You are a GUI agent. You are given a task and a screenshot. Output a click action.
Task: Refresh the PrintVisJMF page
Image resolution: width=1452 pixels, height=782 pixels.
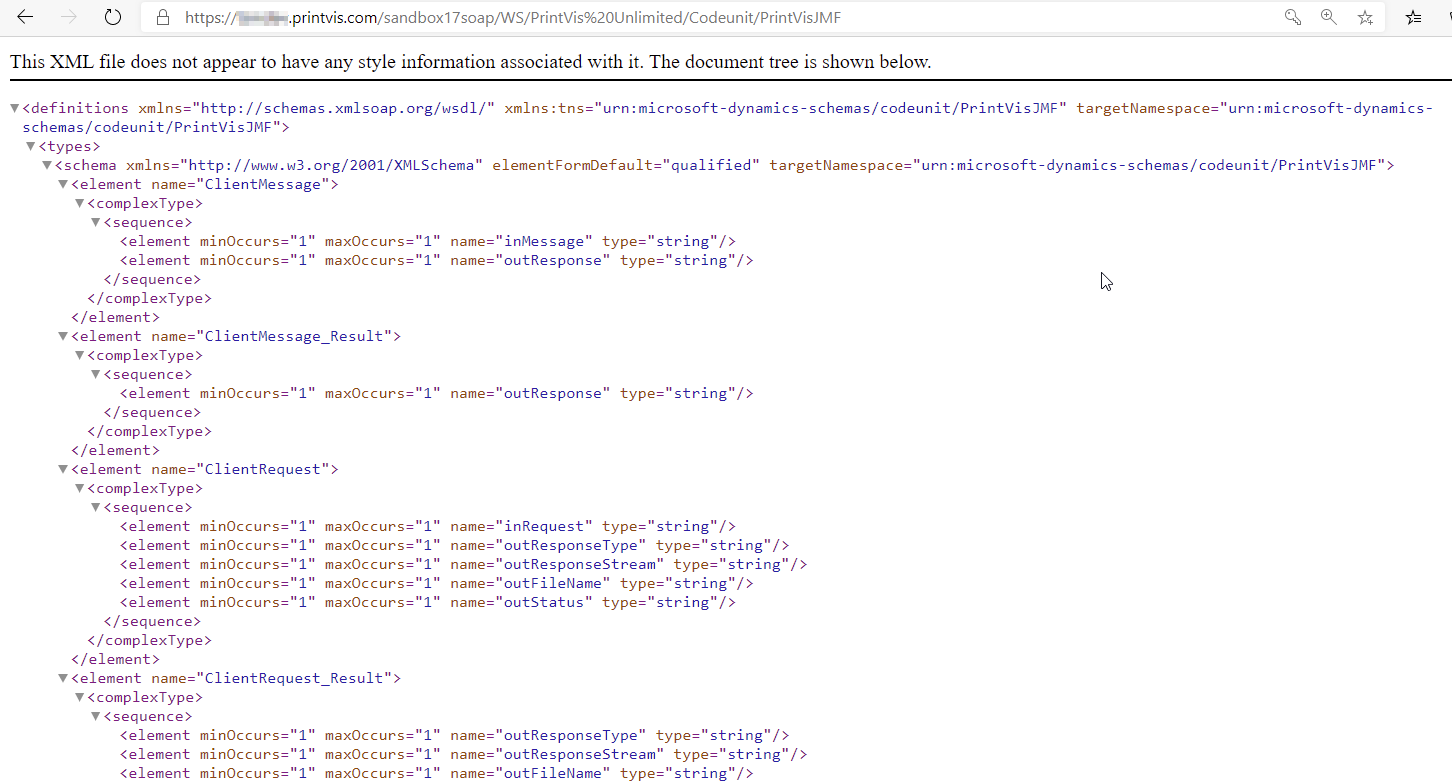click(113, 17)
